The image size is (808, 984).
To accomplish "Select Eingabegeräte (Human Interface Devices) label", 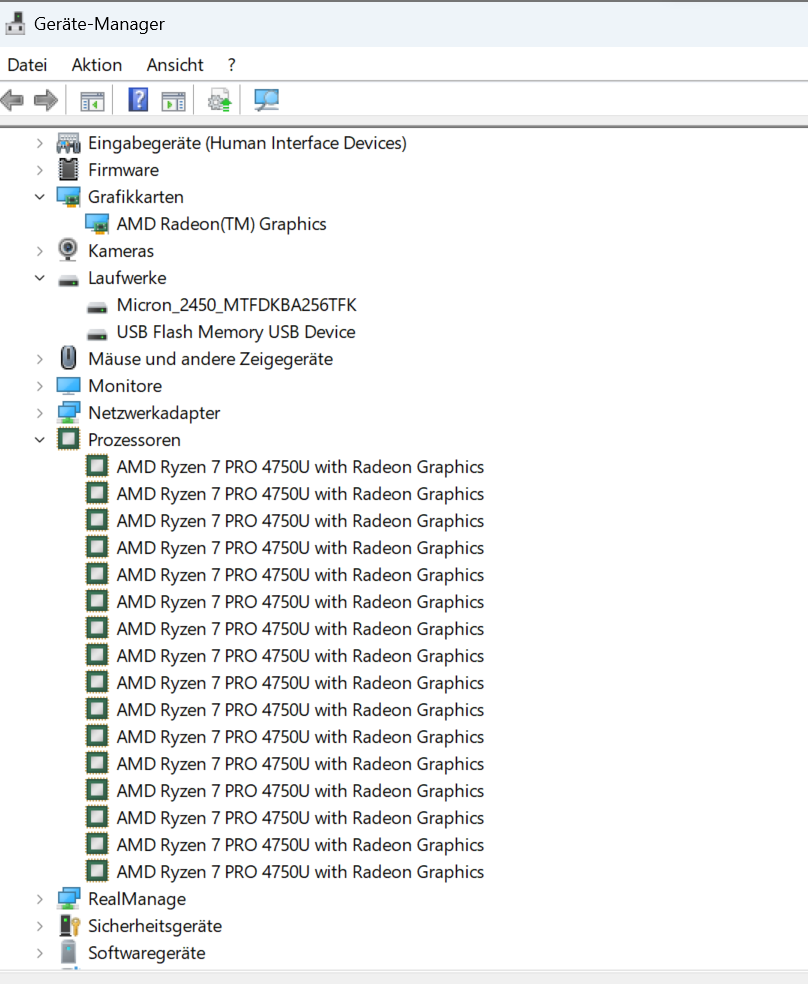I will (x=247, y=143).
